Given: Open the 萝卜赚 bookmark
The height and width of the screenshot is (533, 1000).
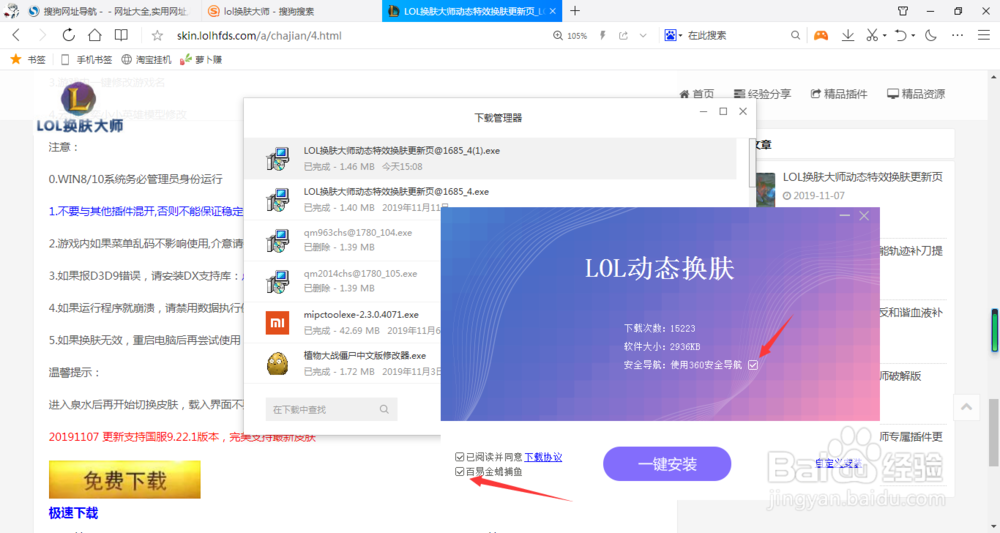Looking at the screenshot, I should coord(201,59).
